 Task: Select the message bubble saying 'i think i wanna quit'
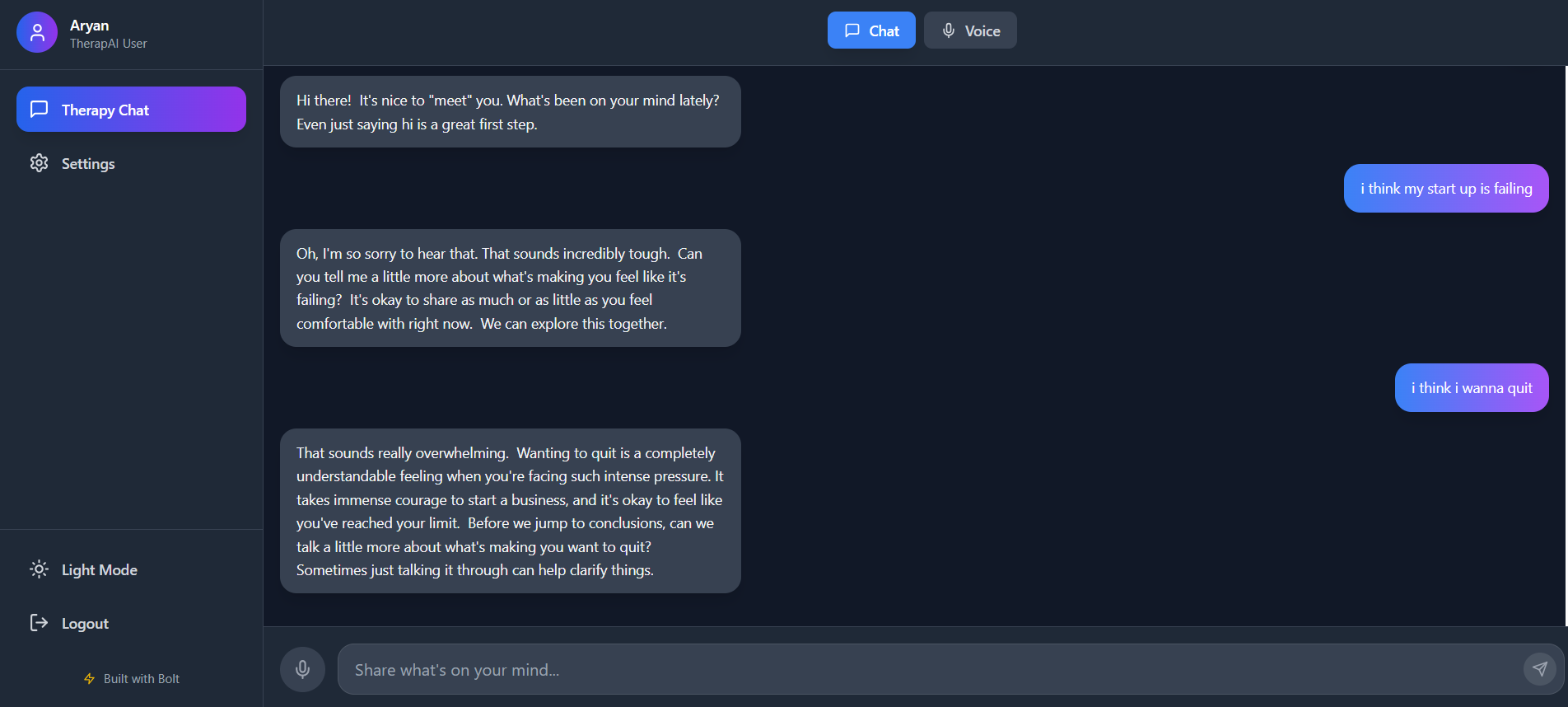[x=1472, y=387]
